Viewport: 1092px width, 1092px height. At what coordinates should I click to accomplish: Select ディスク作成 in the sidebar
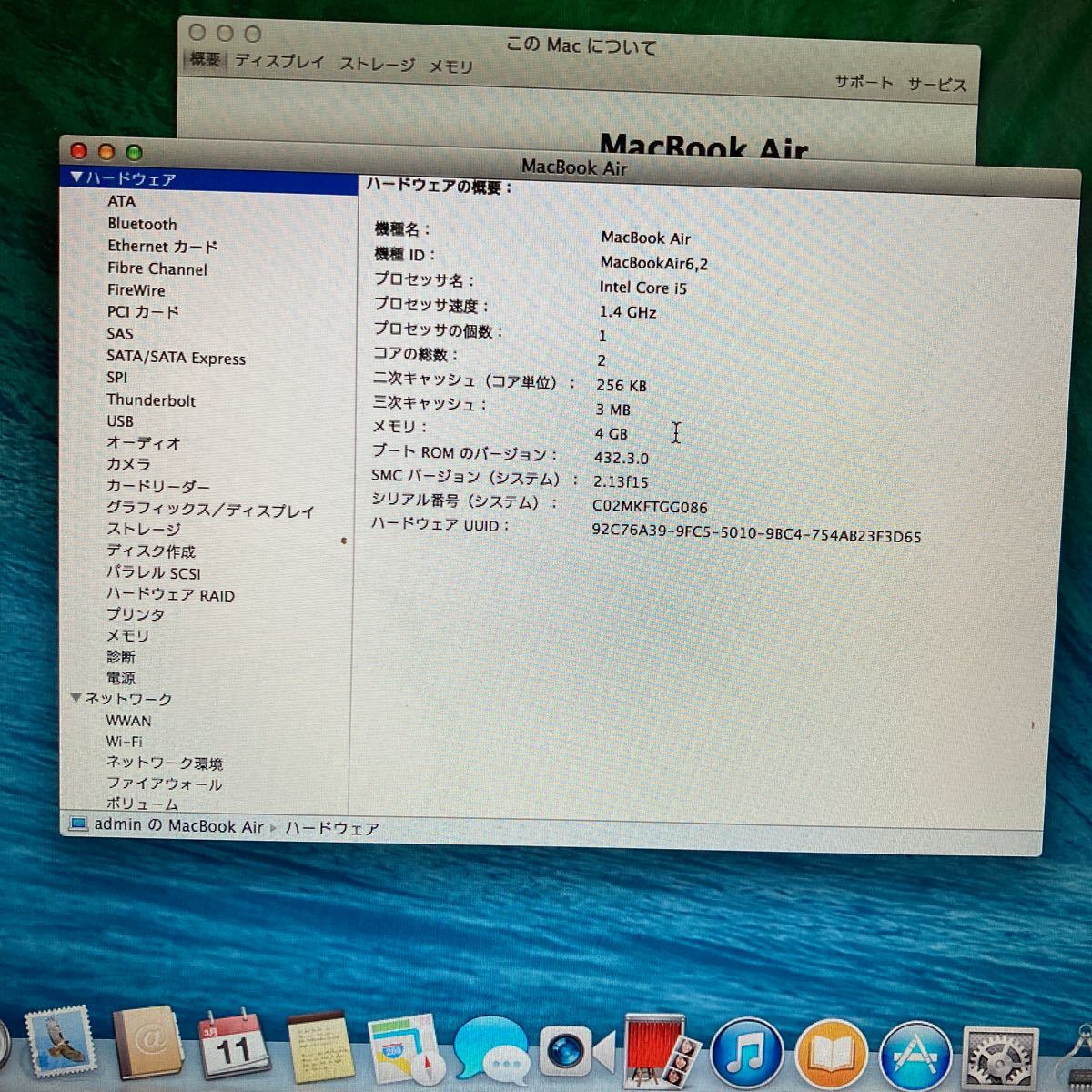click(151, 551)
